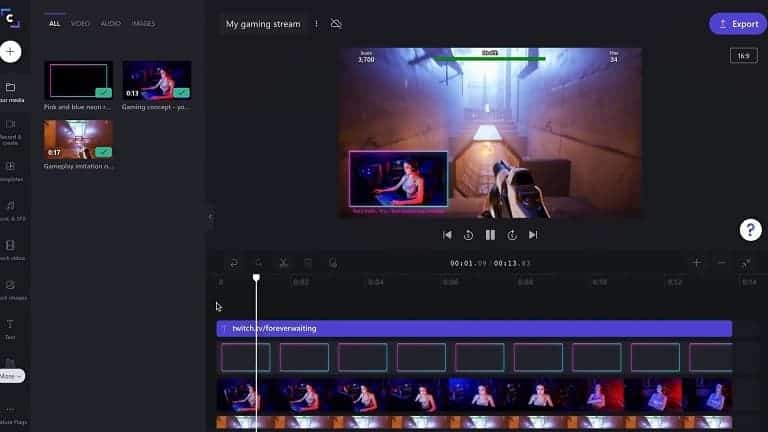Open the Text sidebar section
The width and height of the screenshot is (768, 432).
[10, 330]
